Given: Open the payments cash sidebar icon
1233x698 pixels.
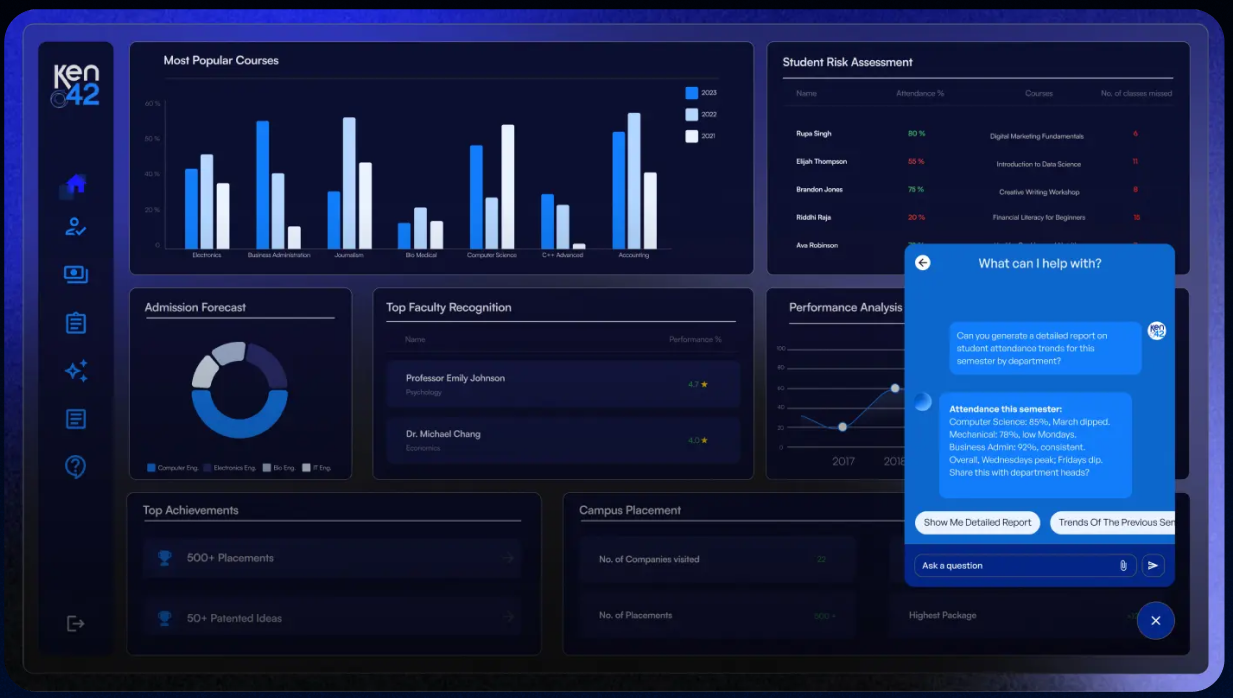Looking at the screenshot, I should pos(75,274).
